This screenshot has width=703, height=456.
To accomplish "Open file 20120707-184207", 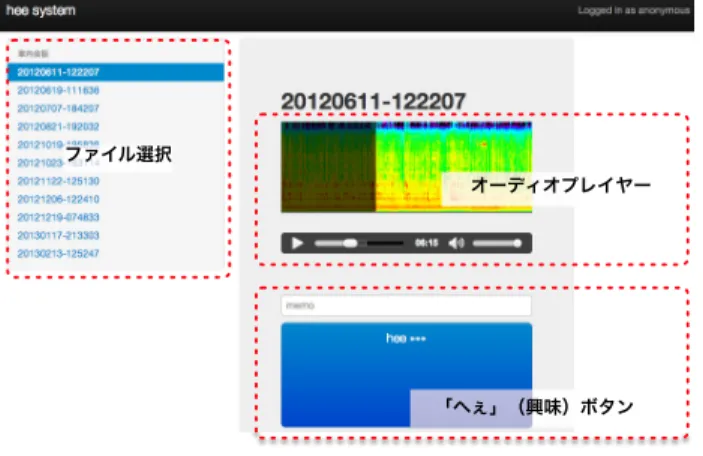I will pos(58,109).
